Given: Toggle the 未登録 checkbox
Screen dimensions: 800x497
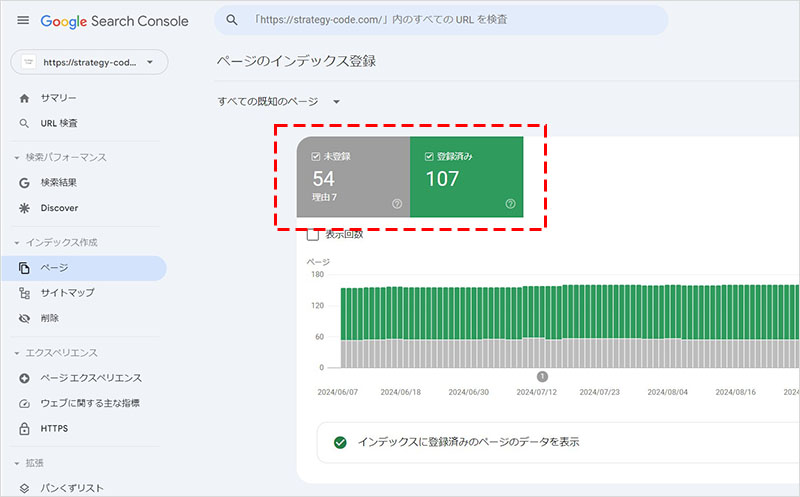Looking at the screenshot, I should (316, 156).
